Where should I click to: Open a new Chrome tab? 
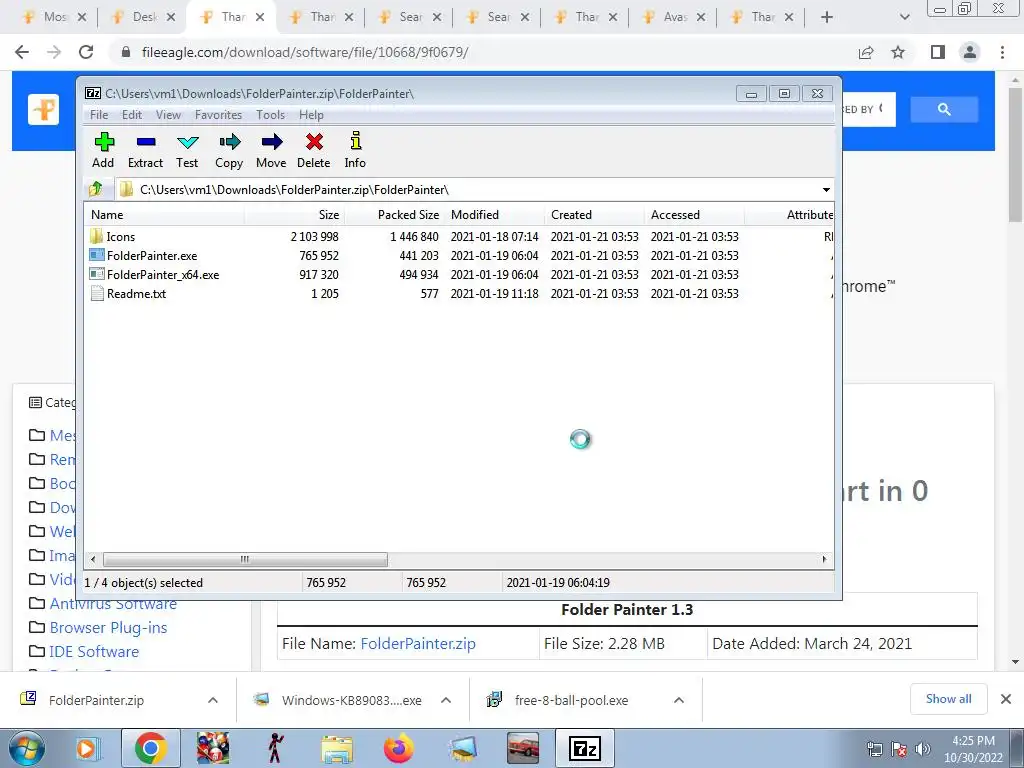(x=827, y=17)
